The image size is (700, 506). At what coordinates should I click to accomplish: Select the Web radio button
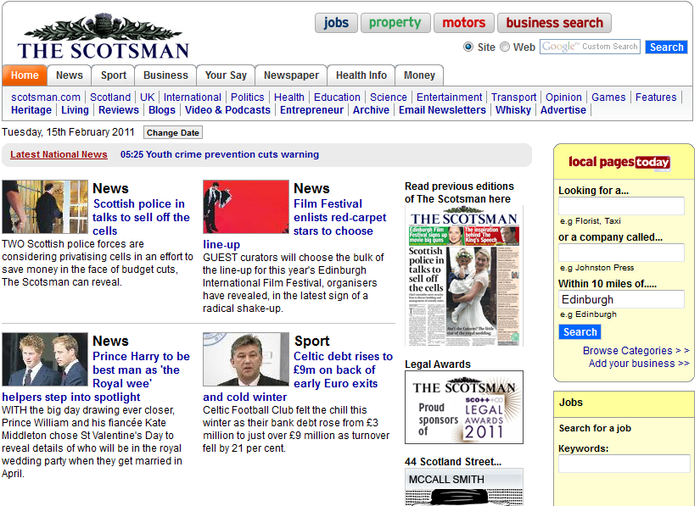504,46
